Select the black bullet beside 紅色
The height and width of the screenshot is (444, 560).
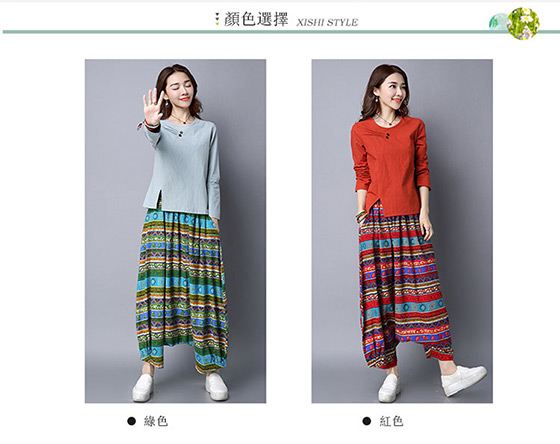click(367, 421)
